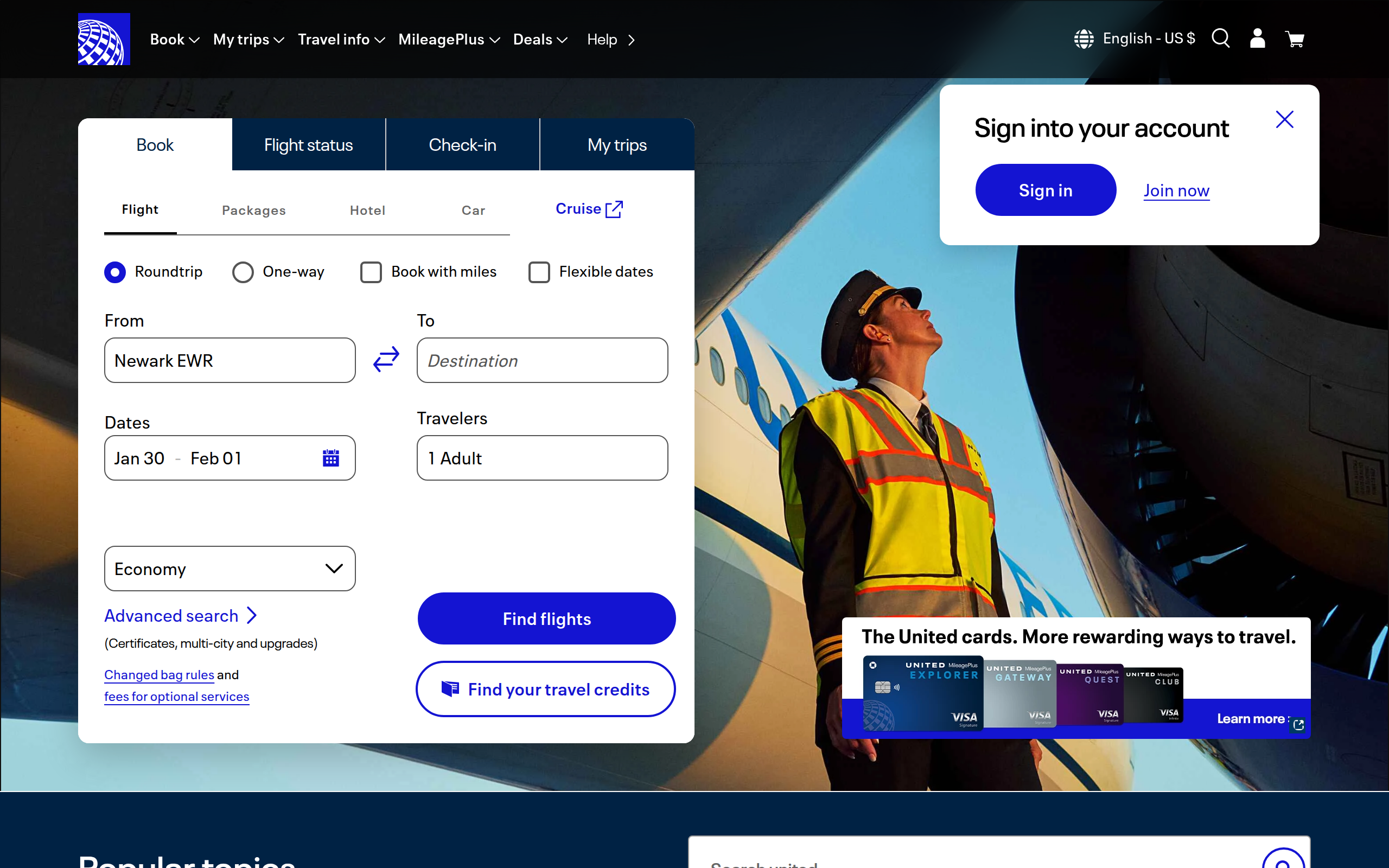
Task: Close the sign-in popup with X
Action: coord(1284,119)
